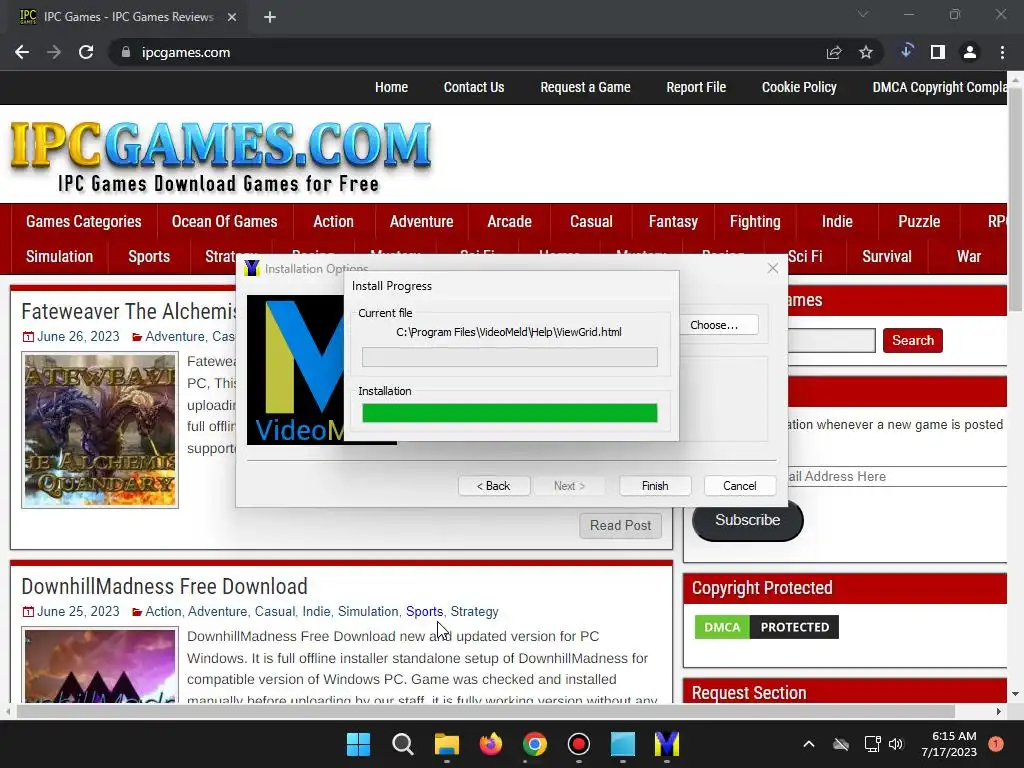The image size is (1024, 768).
Task: Select the Survival category
Action: coord(887,257)
